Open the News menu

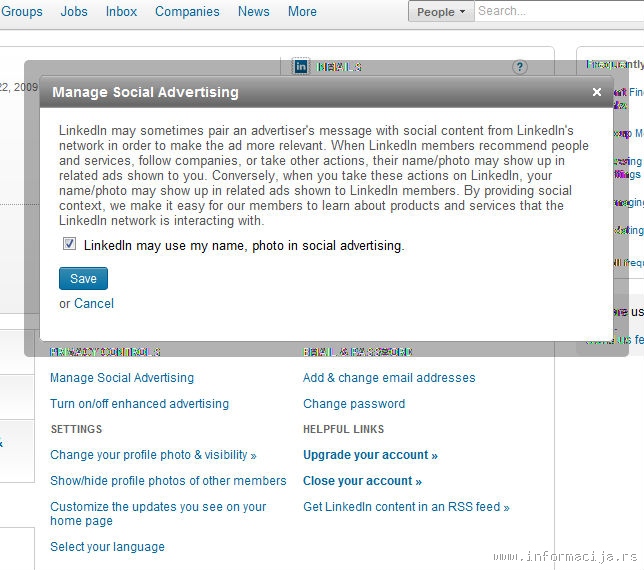pos(254,11)
